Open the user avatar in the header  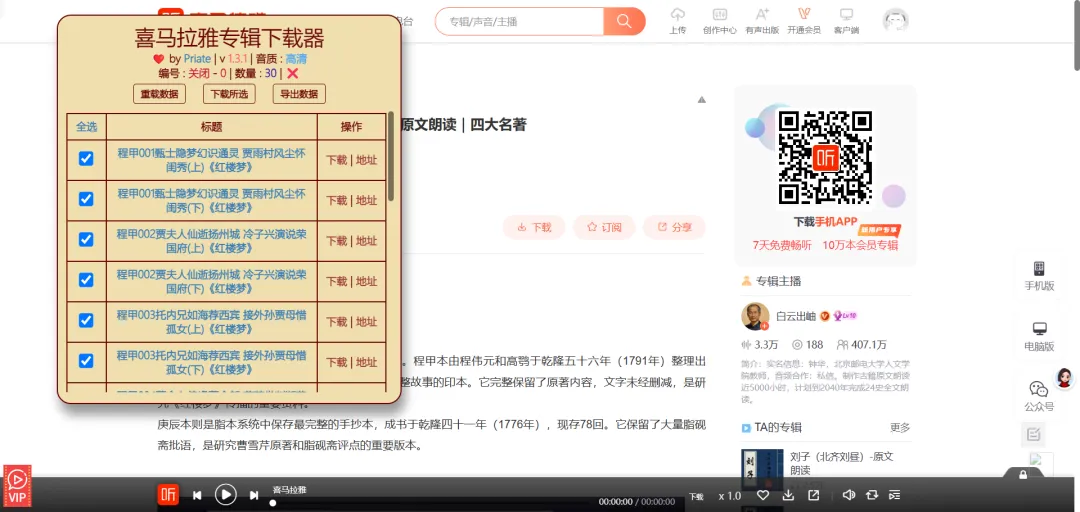tap(895, 21)
